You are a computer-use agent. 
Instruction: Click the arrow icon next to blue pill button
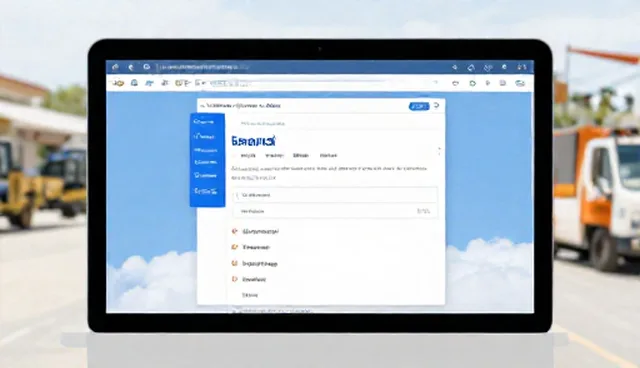436,106
